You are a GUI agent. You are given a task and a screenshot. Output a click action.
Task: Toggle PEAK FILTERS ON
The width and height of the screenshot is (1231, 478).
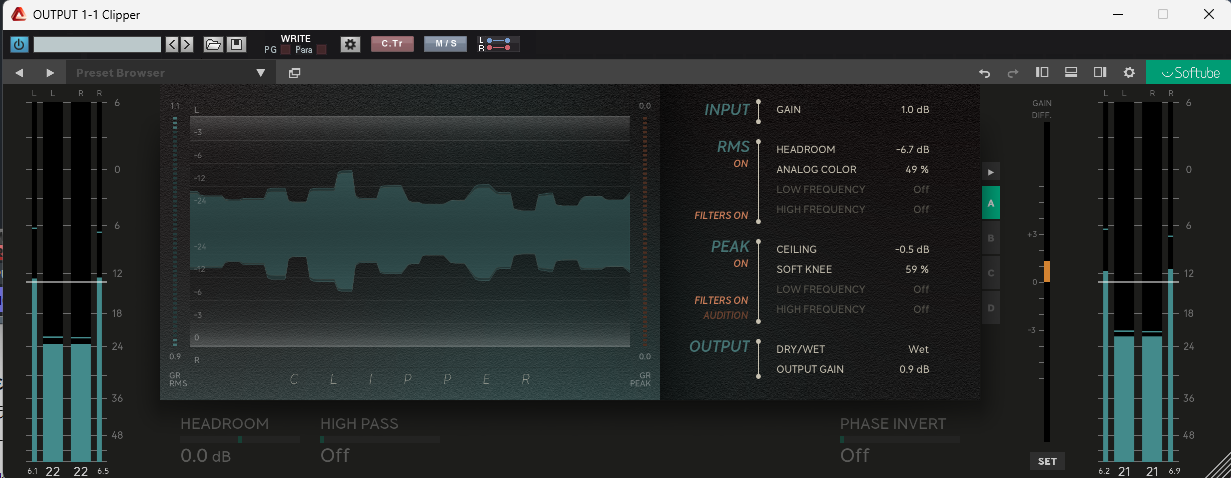click(x=722, y=300)
